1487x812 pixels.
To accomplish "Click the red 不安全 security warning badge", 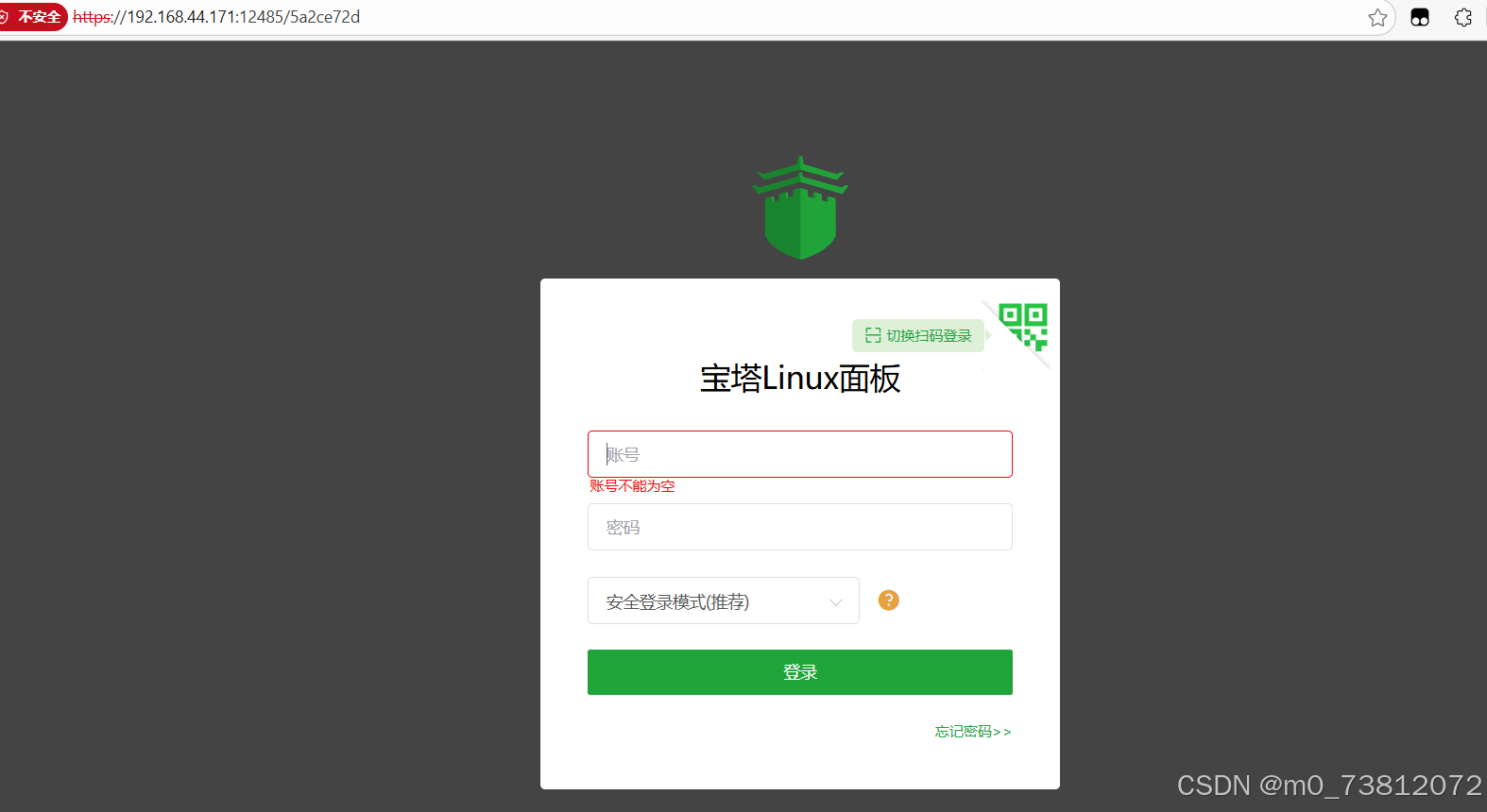I will coord(32,17).
